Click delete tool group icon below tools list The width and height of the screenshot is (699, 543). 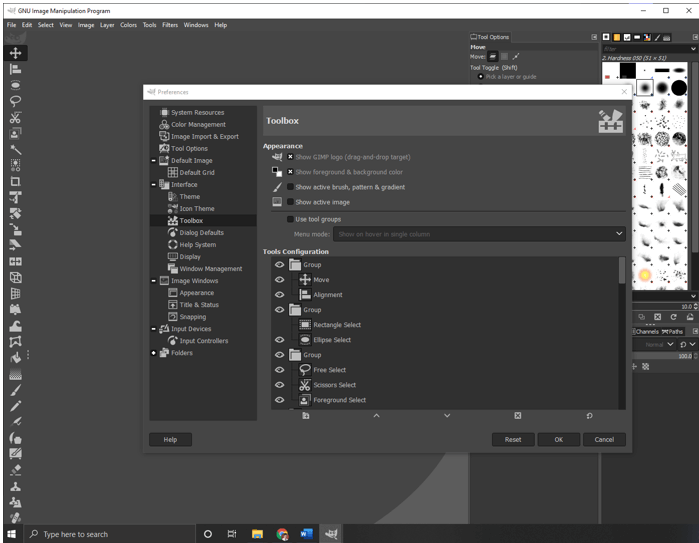tap(518, 415)
